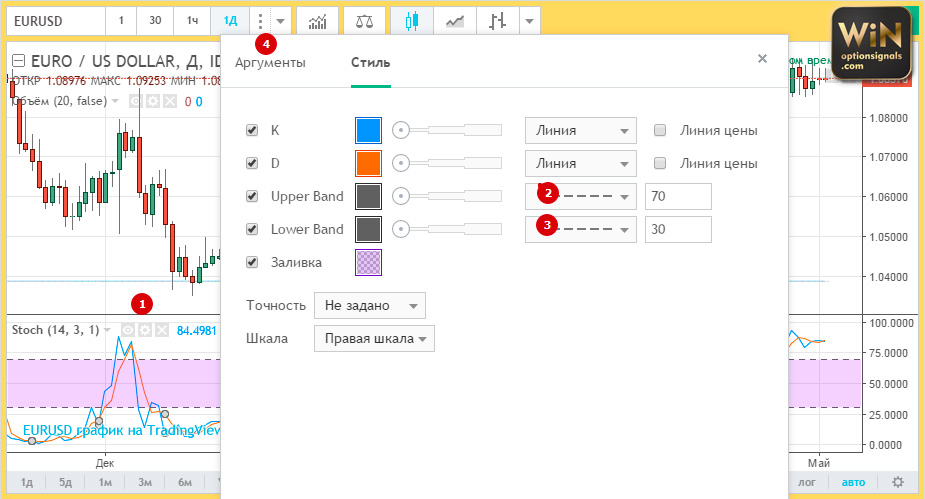Viewport: 925px width, 499px height.
Task: Enable price line checkbox for D
Action: click(x=660, y=163)
